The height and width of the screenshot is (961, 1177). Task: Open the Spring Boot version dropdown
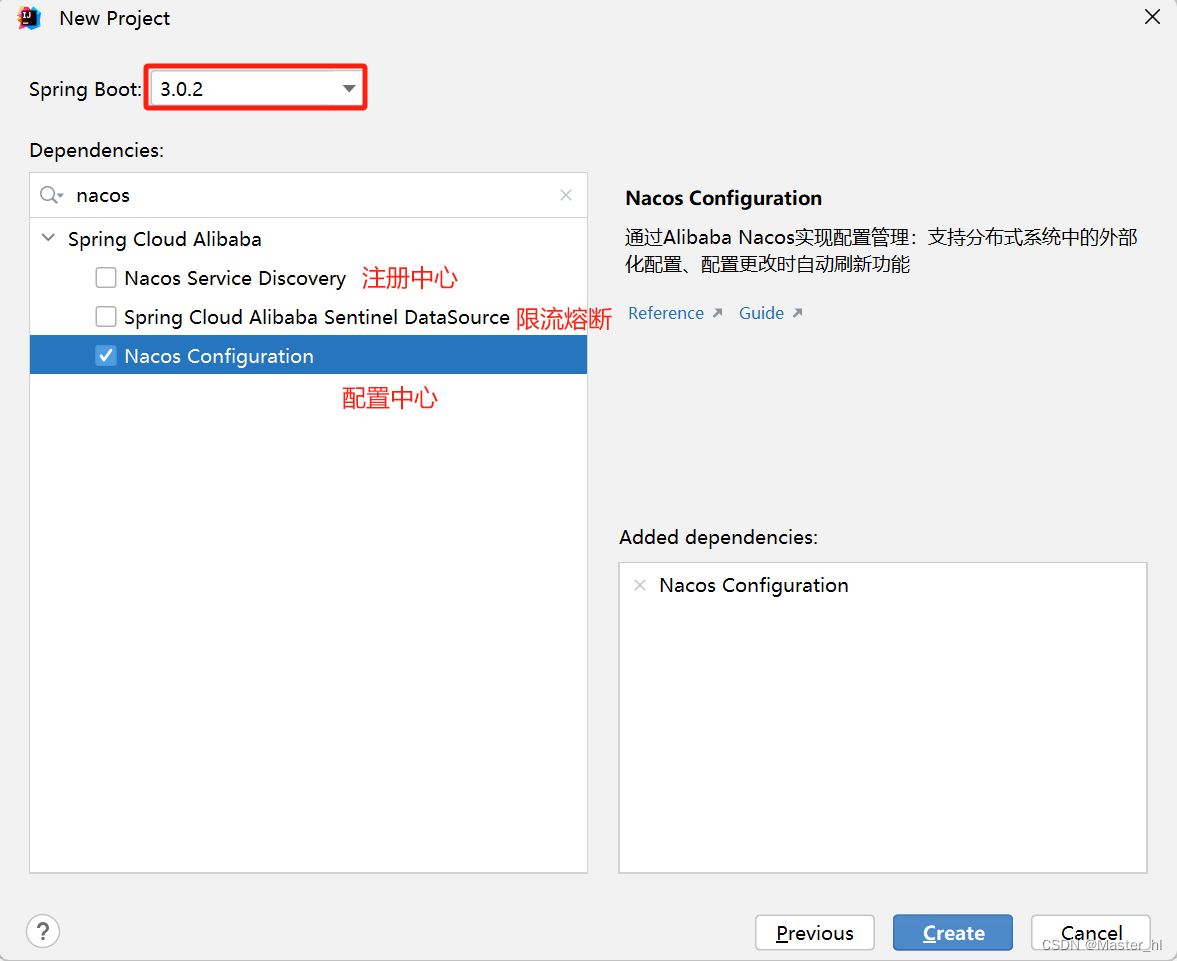pos(255,89)
